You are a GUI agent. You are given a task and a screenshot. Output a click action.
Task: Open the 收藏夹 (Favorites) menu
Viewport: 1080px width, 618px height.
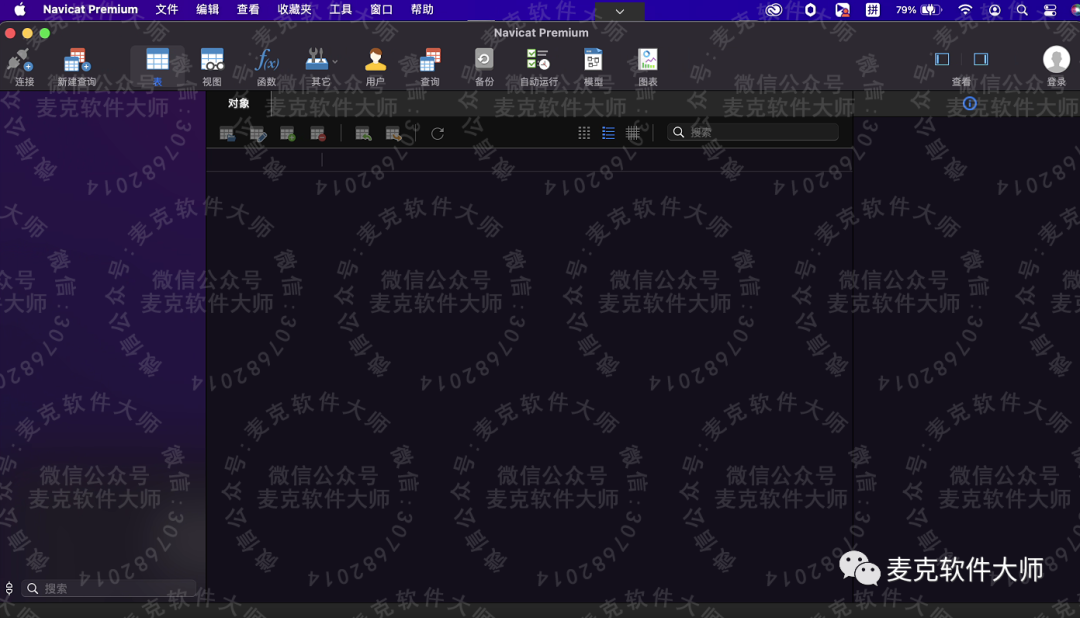[294, 10]
